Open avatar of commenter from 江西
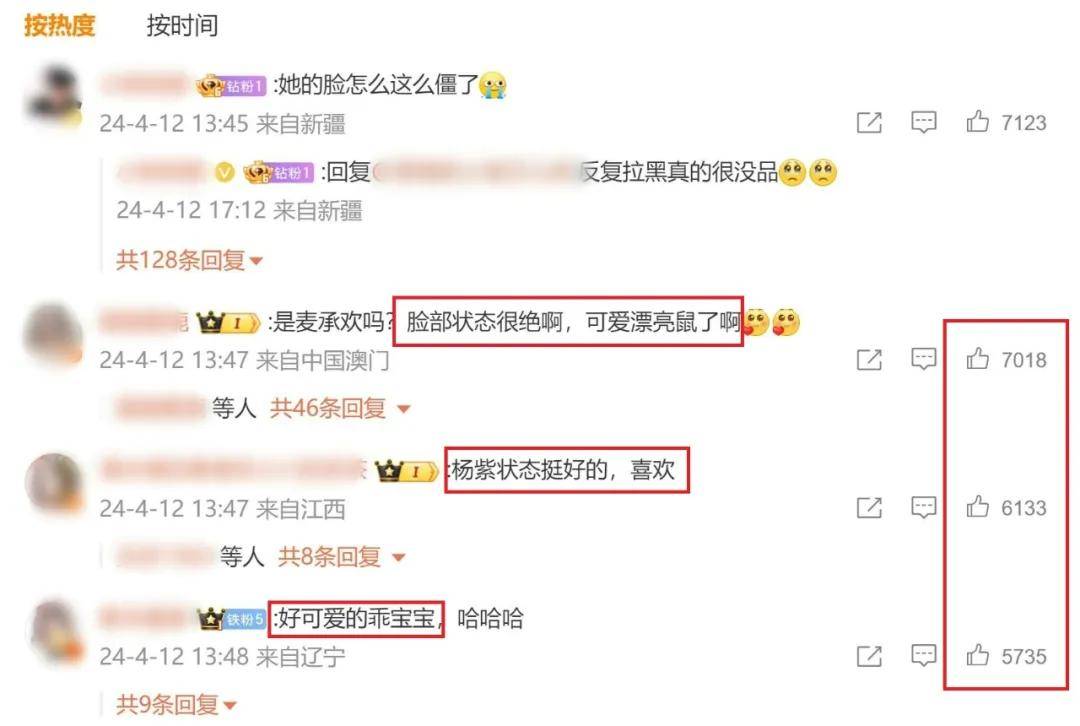Viewport: 1080px width, 726px height. [x=54, y=483]
